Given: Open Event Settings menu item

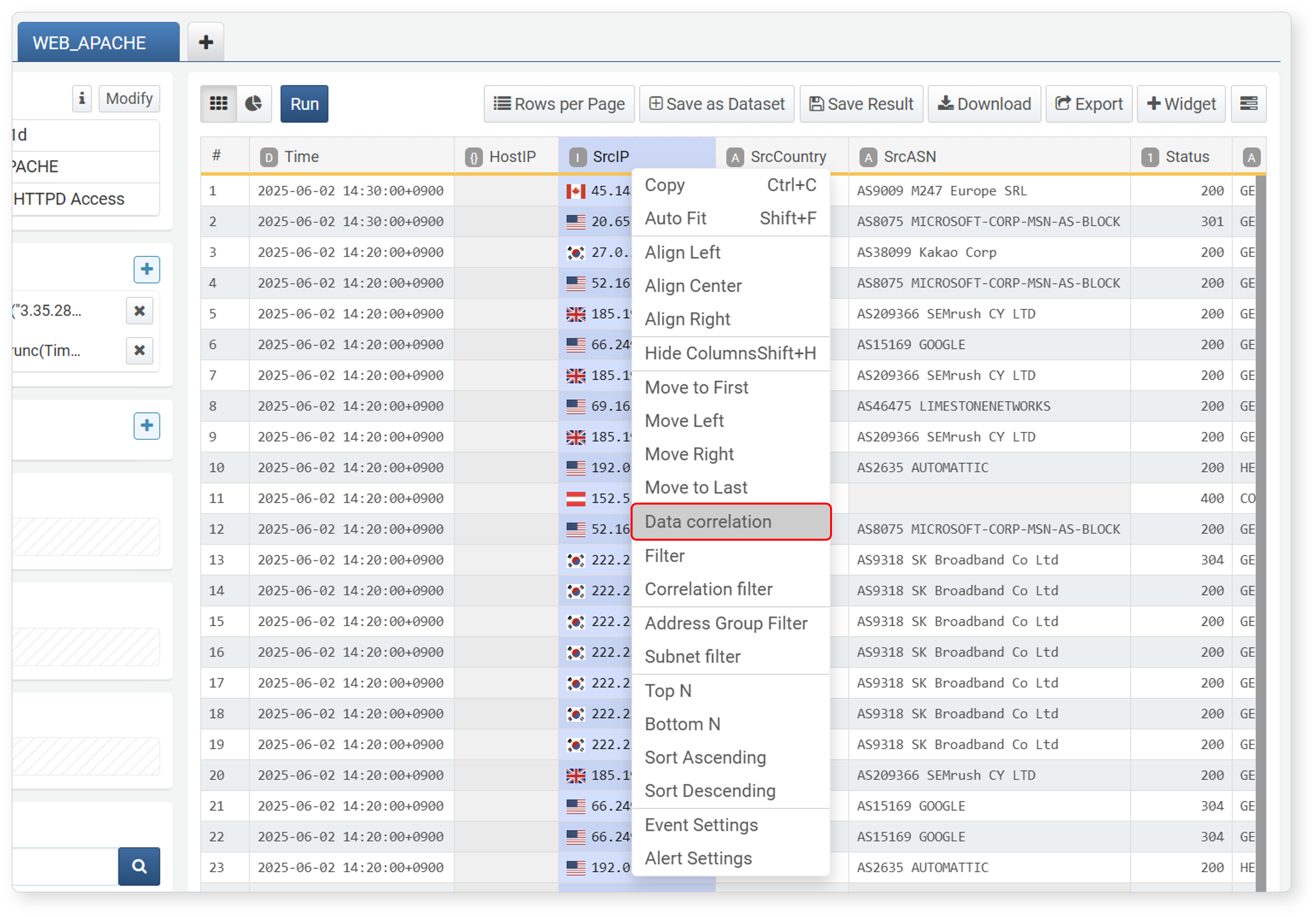Looking at the screenshot, I should pyautogui.click(x=730, y=825).
